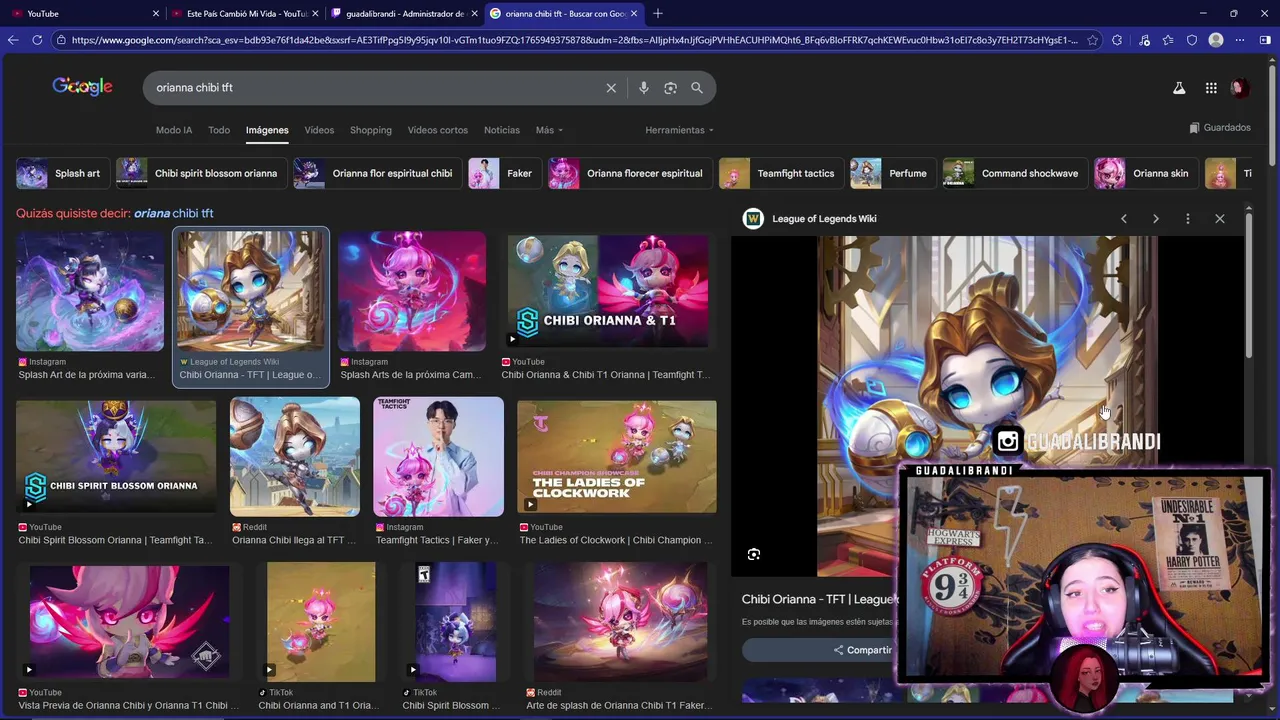
Task: Show next image in preview panel
Action: [1156, 218]
